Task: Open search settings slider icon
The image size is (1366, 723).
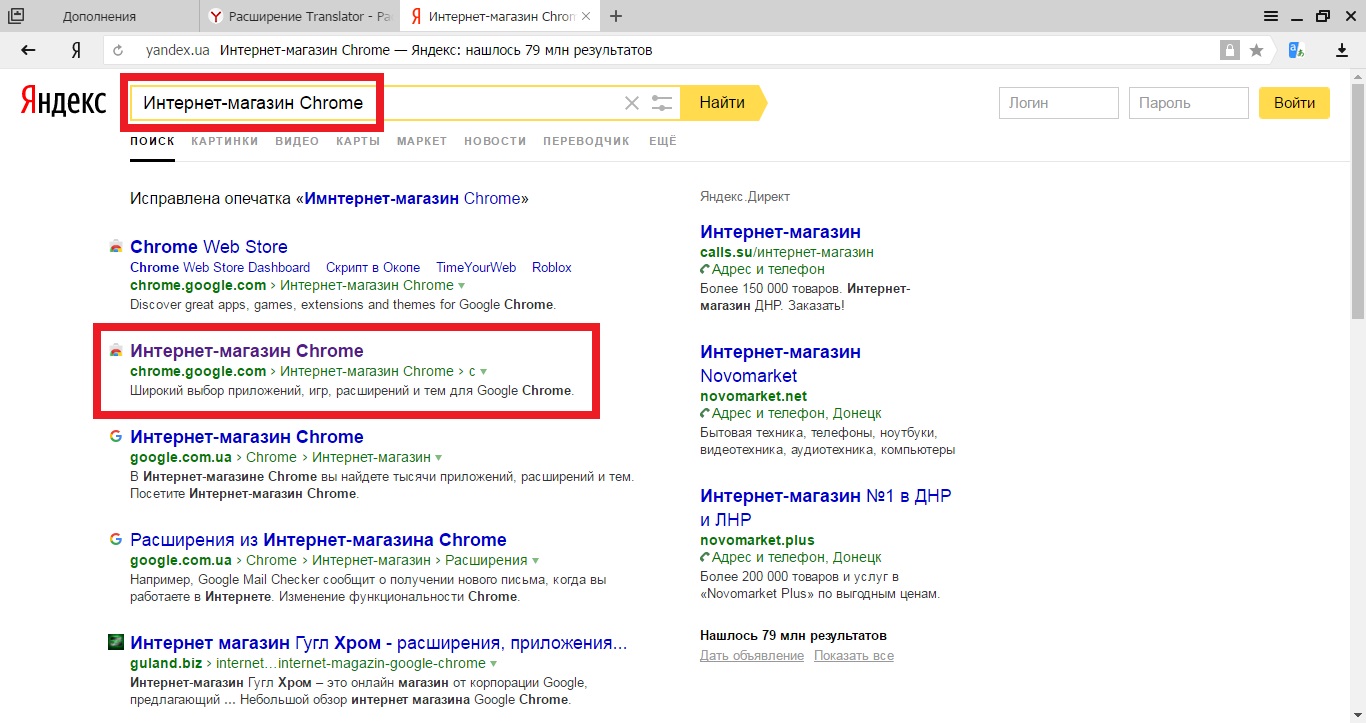Action: (661, 103)
